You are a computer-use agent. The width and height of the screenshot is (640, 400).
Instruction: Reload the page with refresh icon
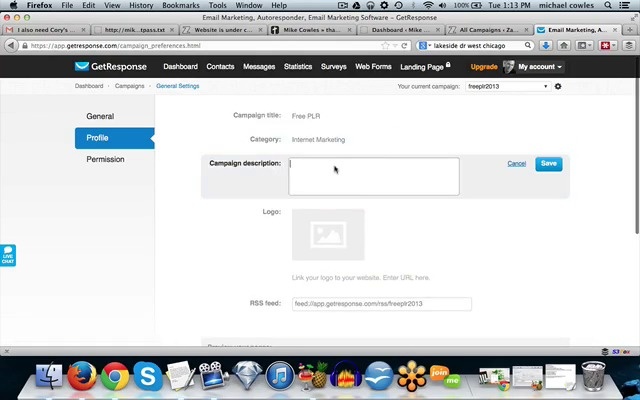[x=404, y=46]
